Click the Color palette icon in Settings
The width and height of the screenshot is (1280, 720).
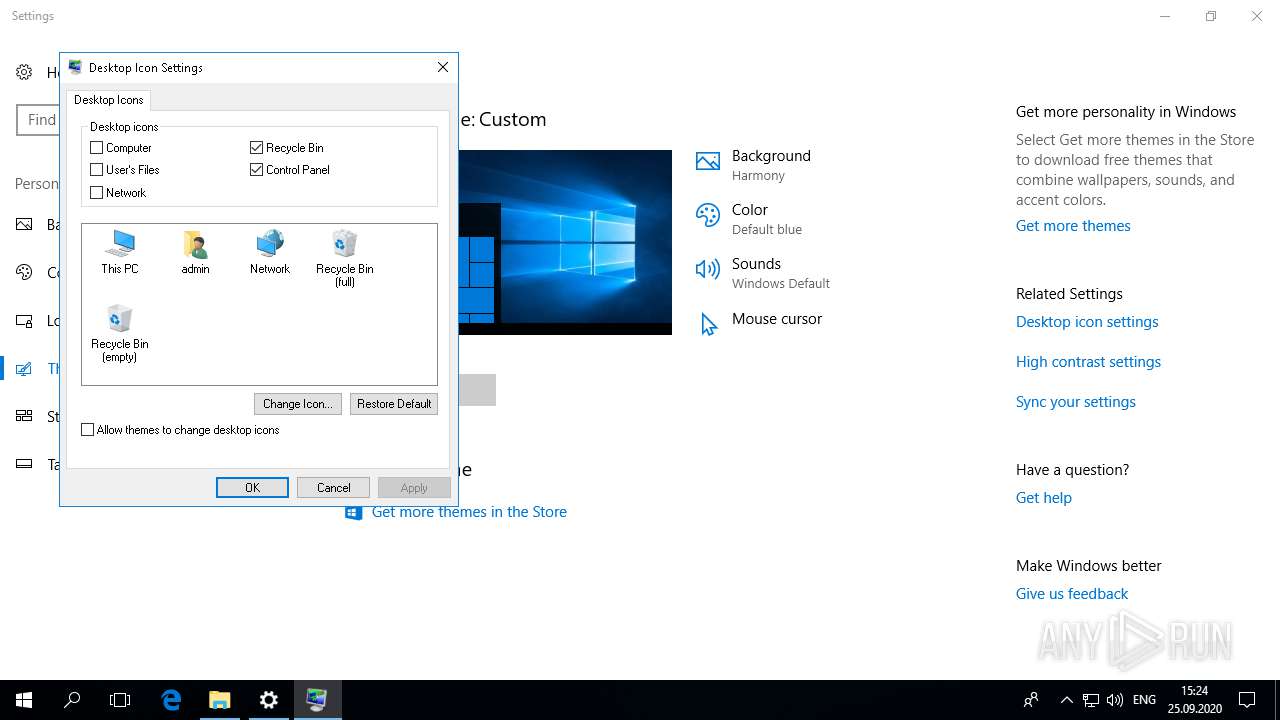[708, 215]
